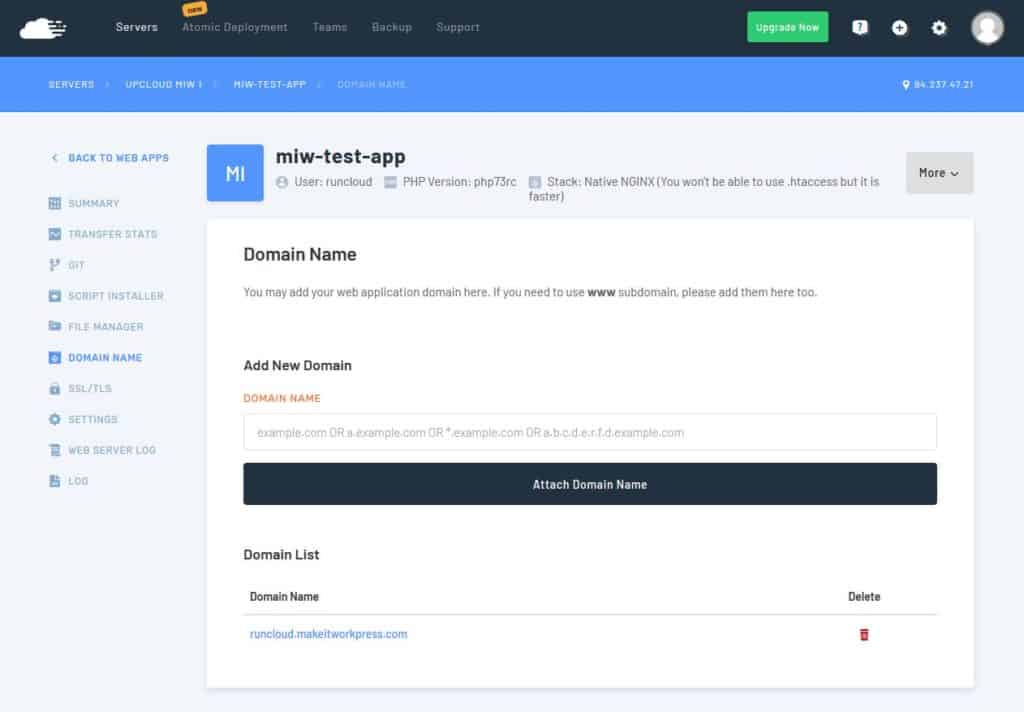The height and width of the screenshot is (712, 1024).
Task: Expand the More dropdown
Action: pyautogui.click(x=939, y=172)
